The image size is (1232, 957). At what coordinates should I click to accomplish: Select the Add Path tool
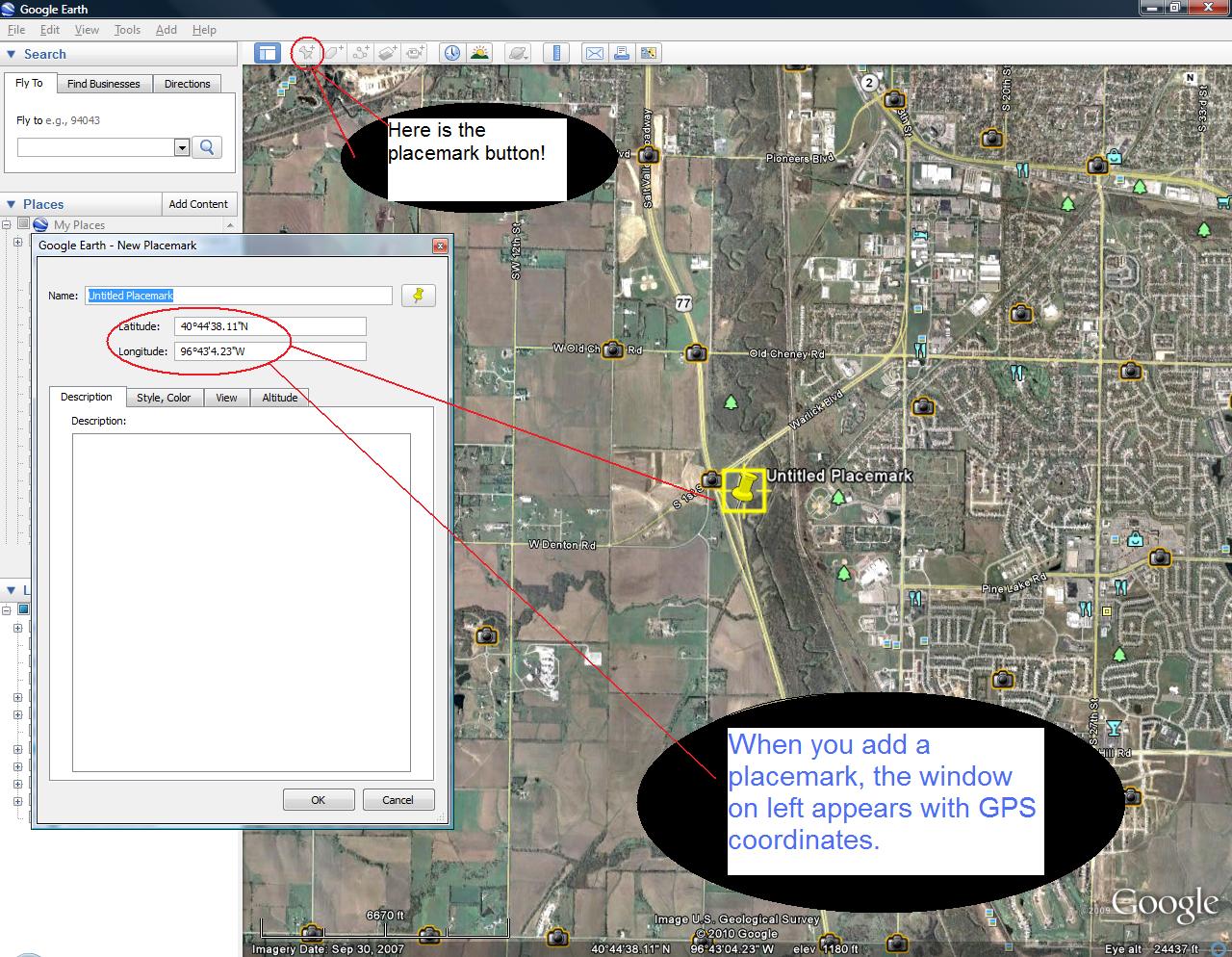[361, 53]
